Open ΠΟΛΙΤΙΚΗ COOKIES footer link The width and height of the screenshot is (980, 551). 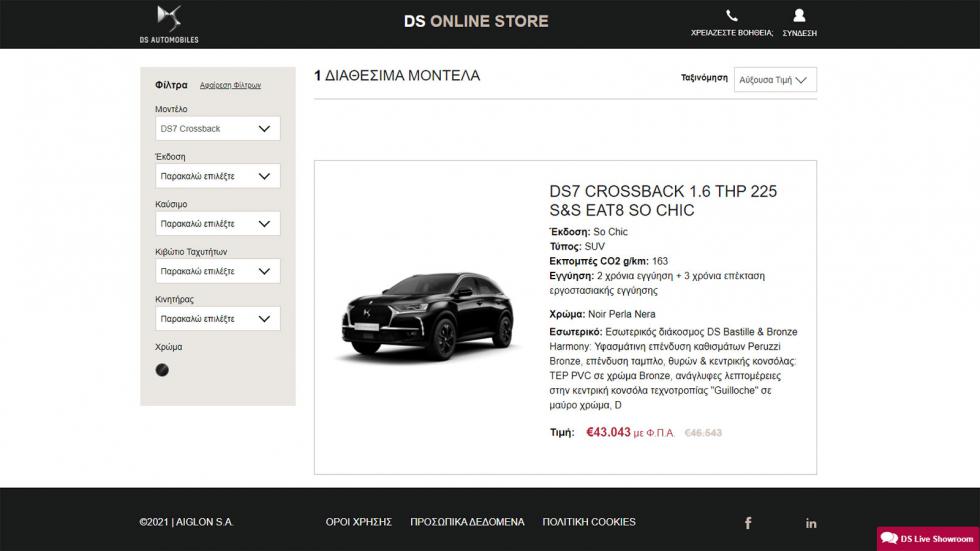coord(589,522)
